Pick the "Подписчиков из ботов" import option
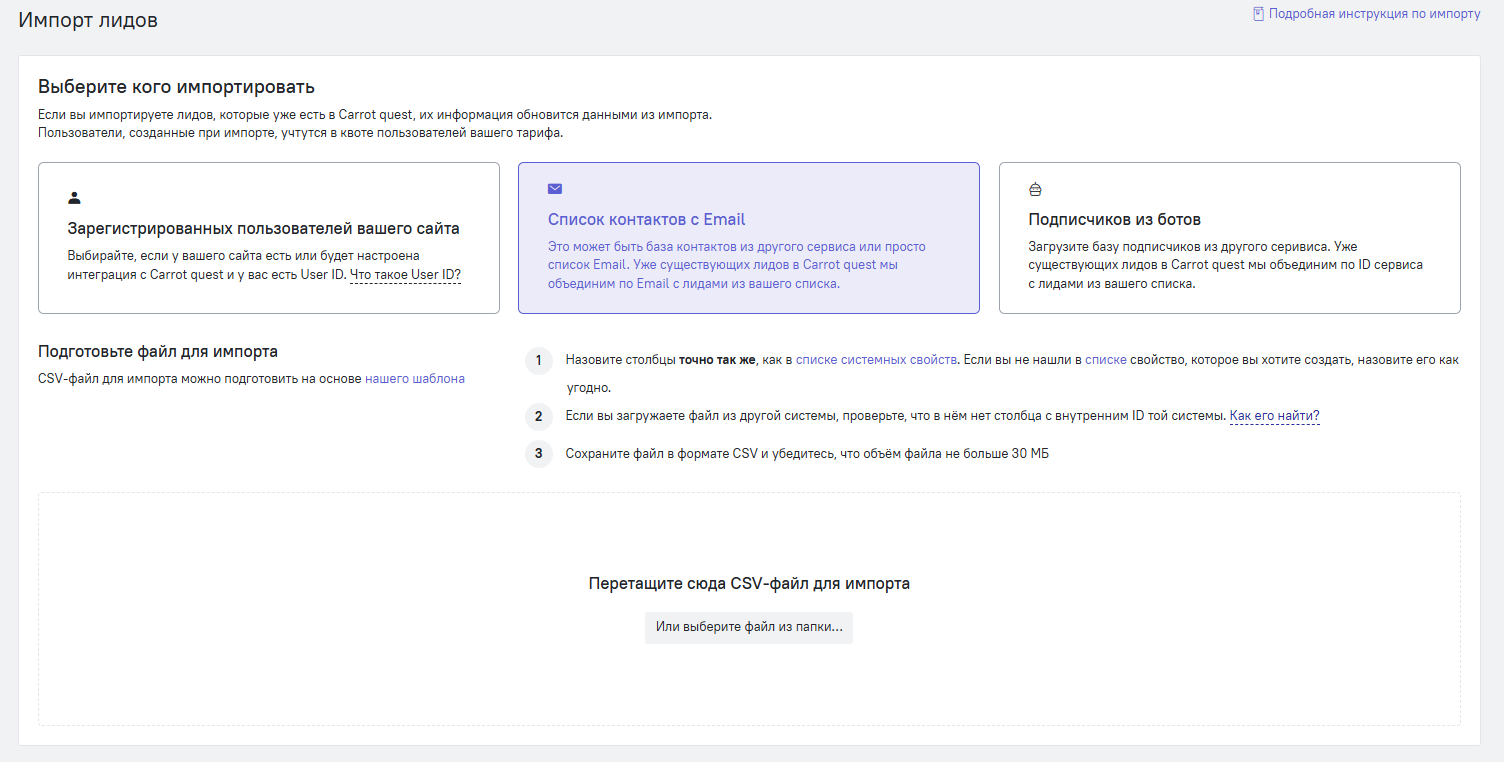The image size is (1504, 762). click(x=1114, y=220)
